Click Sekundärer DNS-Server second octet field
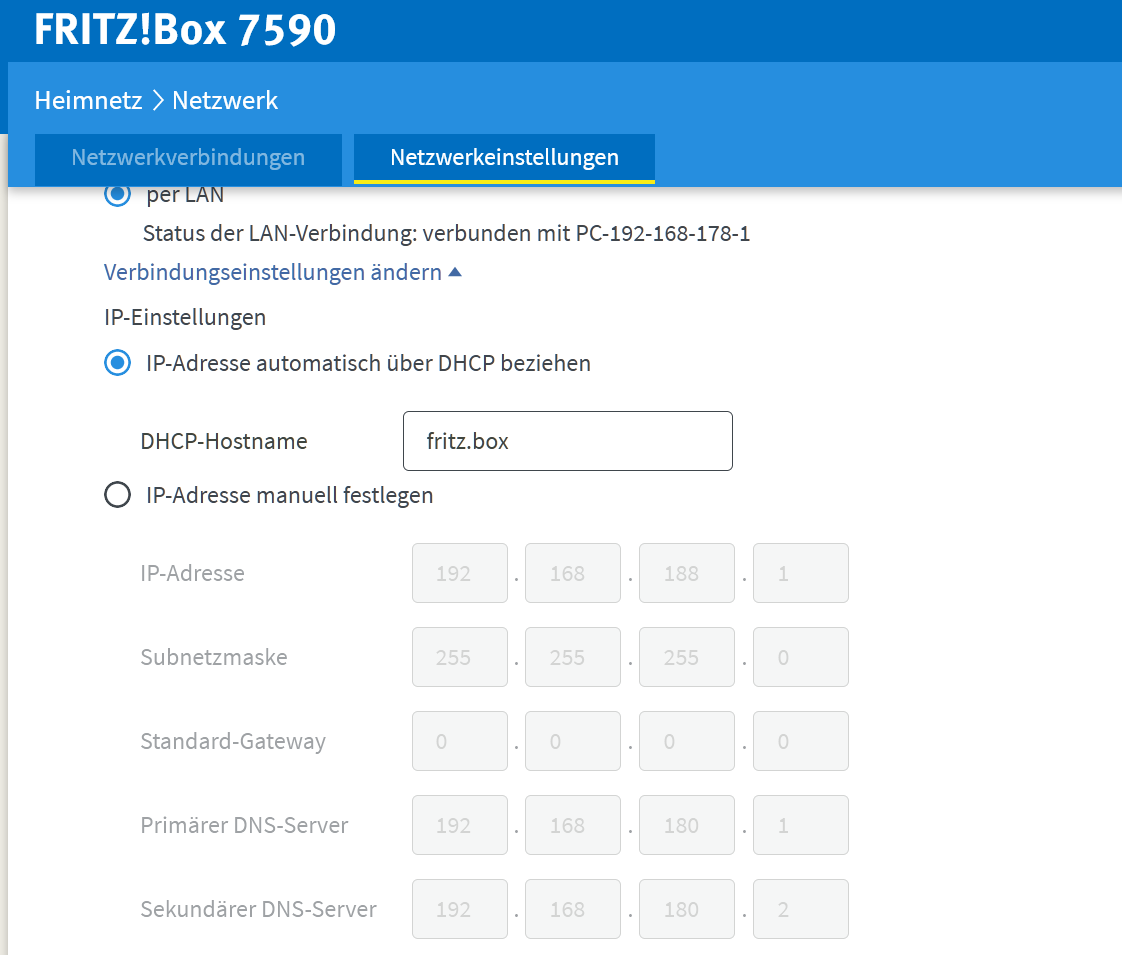This screenshot has height=955, width=1122. point(573,909)
